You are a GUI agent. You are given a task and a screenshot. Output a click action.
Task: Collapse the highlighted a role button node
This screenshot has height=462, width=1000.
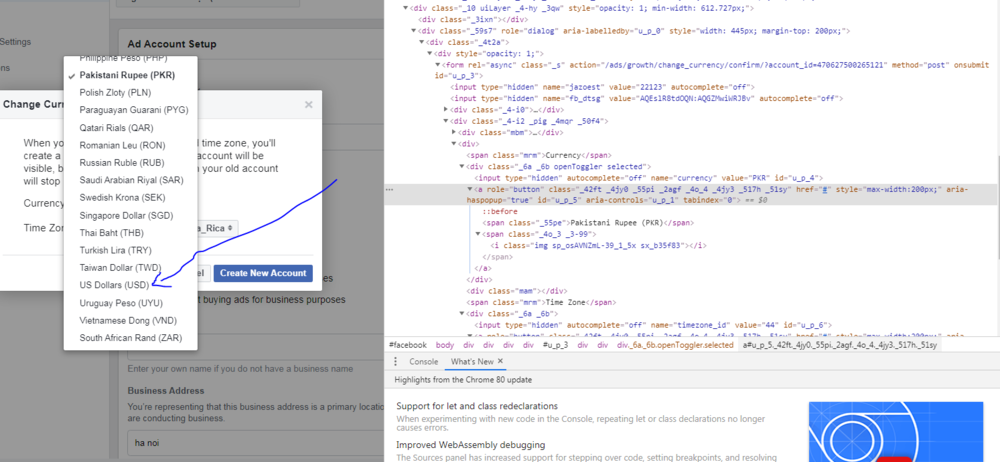click(470, 190)
